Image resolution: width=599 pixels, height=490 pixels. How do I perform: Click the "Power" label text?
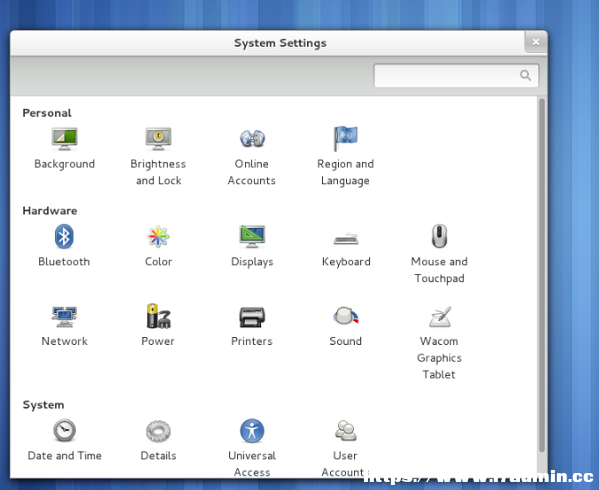[x=158, y=341]
